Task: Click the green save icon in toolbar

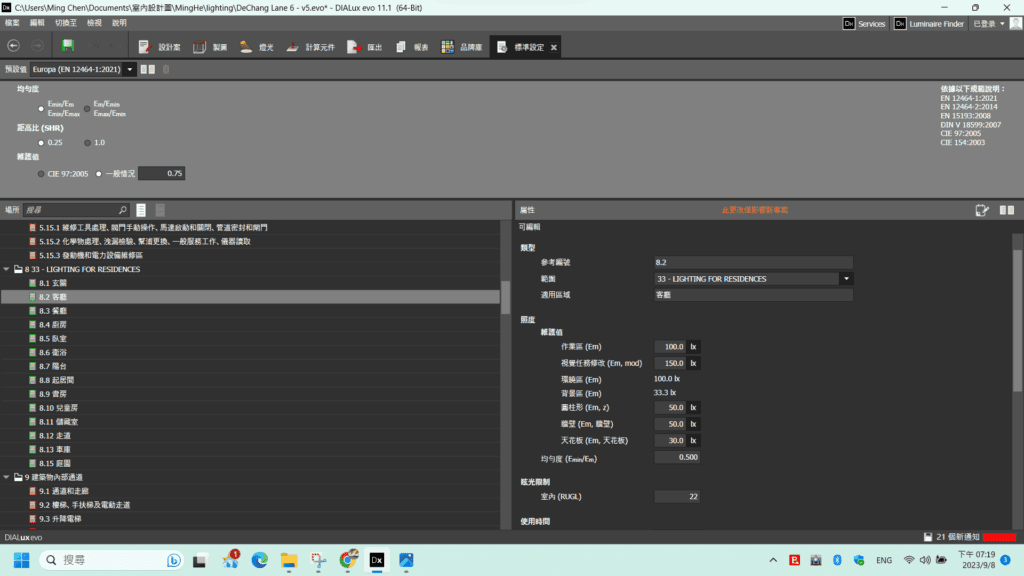Action: pyautogui.click(x=68, y=46)
